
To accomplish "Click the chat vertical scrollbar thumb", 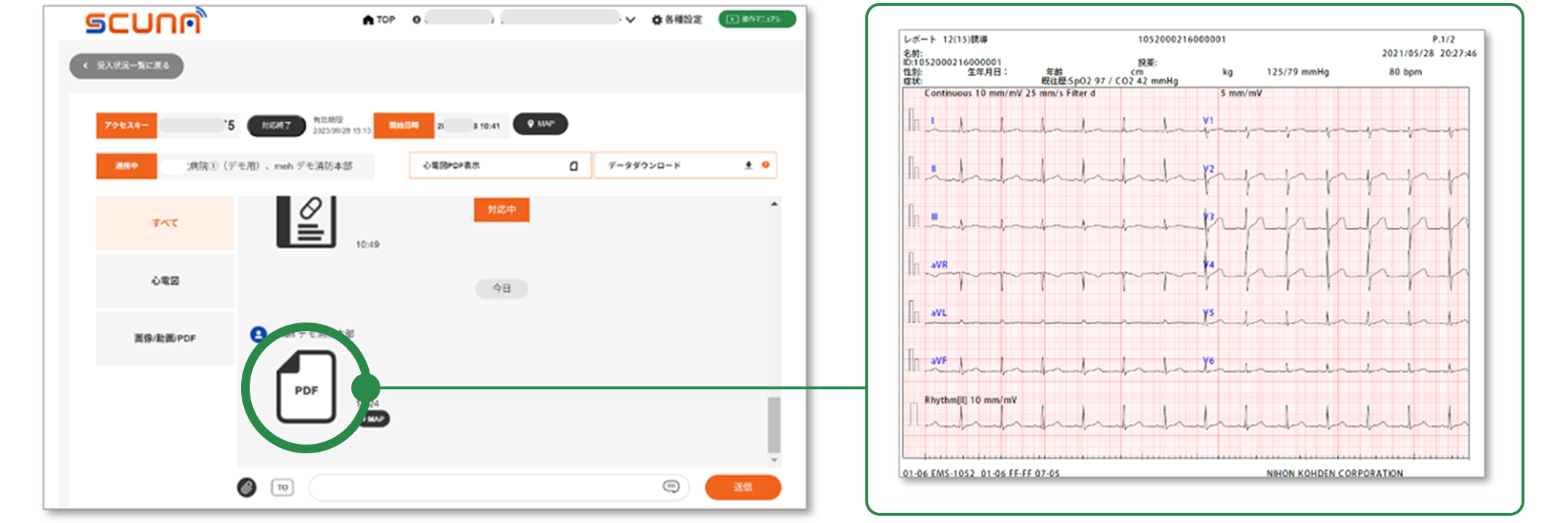I will (774, 424).
